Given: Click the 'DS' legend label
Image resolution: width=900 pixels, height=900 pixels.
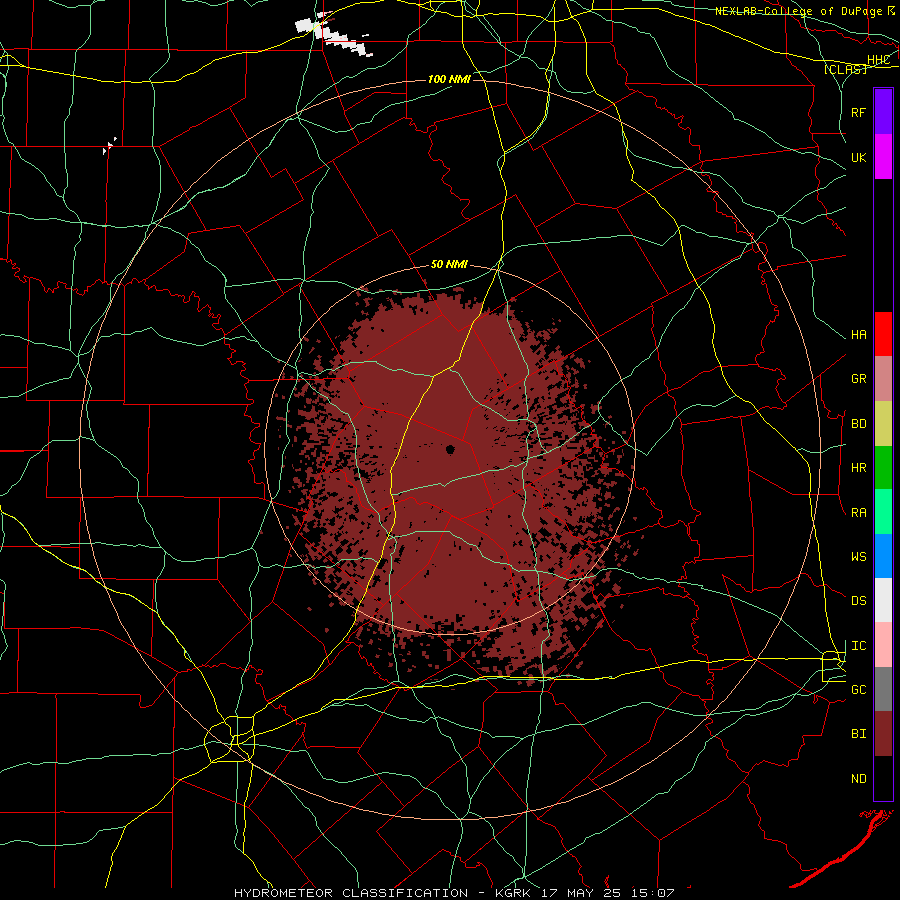Looking at the screenshot, I should (x=858, y=600).
